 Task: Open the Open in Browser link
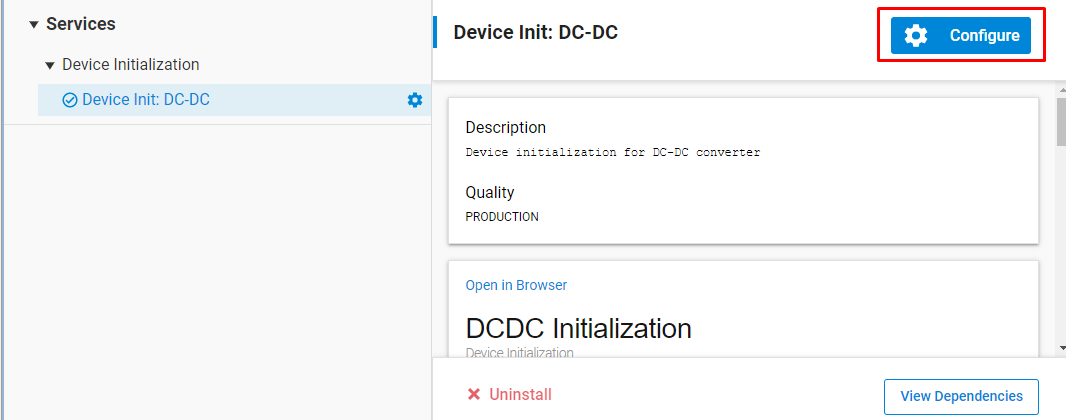(x=516, y=286)
